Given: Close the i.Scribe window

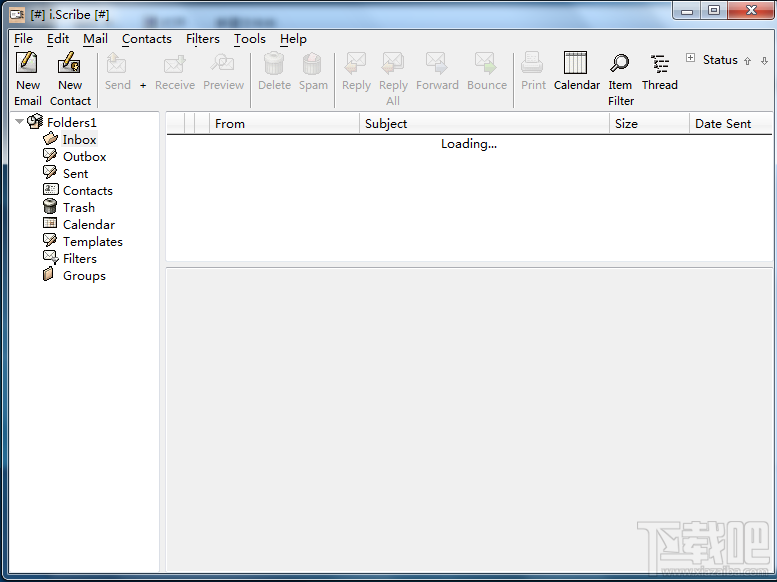Looking at the screenshot, I should tap(751, 10).
